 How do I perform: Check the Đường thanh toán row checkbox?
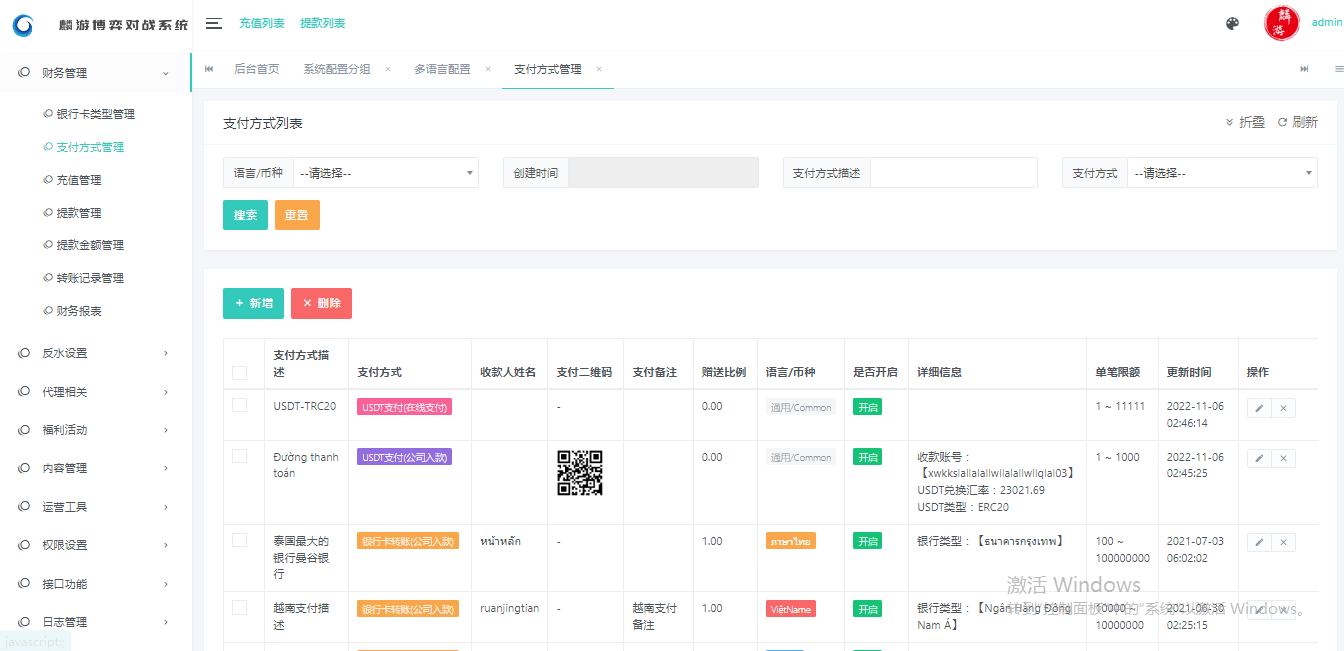click(239, 456)
